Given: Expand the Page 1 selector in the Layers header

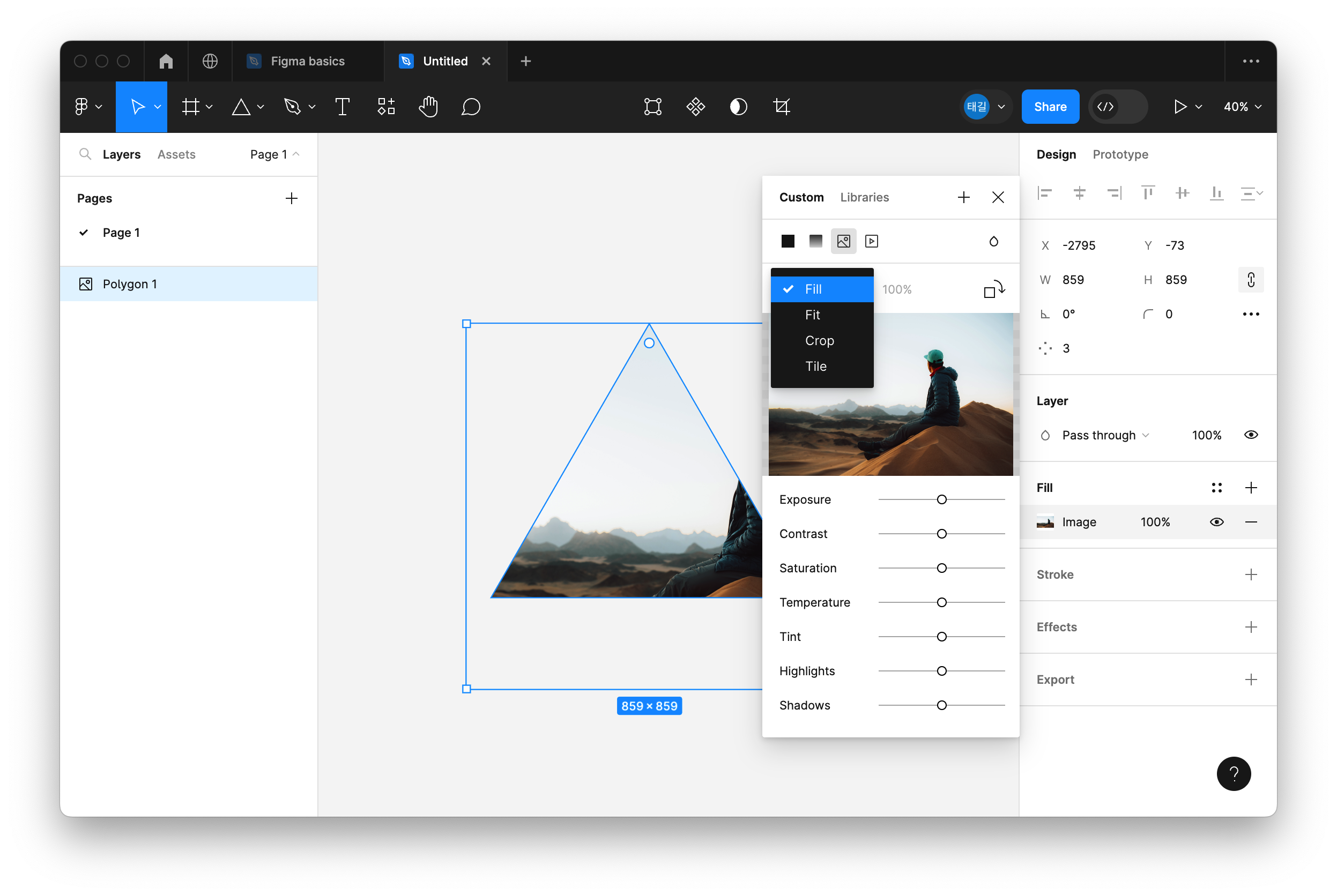Looking at the screenshot, I should [x=274, y=154].
